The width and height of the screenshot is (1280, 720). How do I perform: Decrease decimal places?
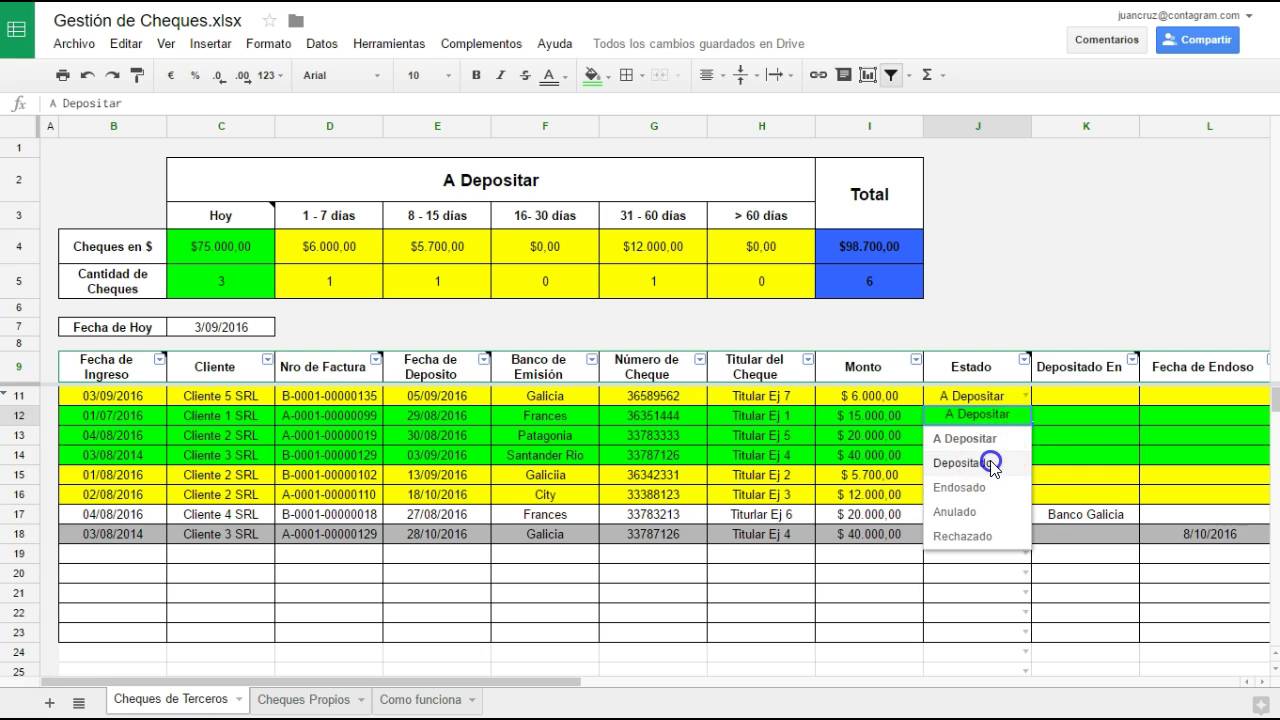click(219, 75)
